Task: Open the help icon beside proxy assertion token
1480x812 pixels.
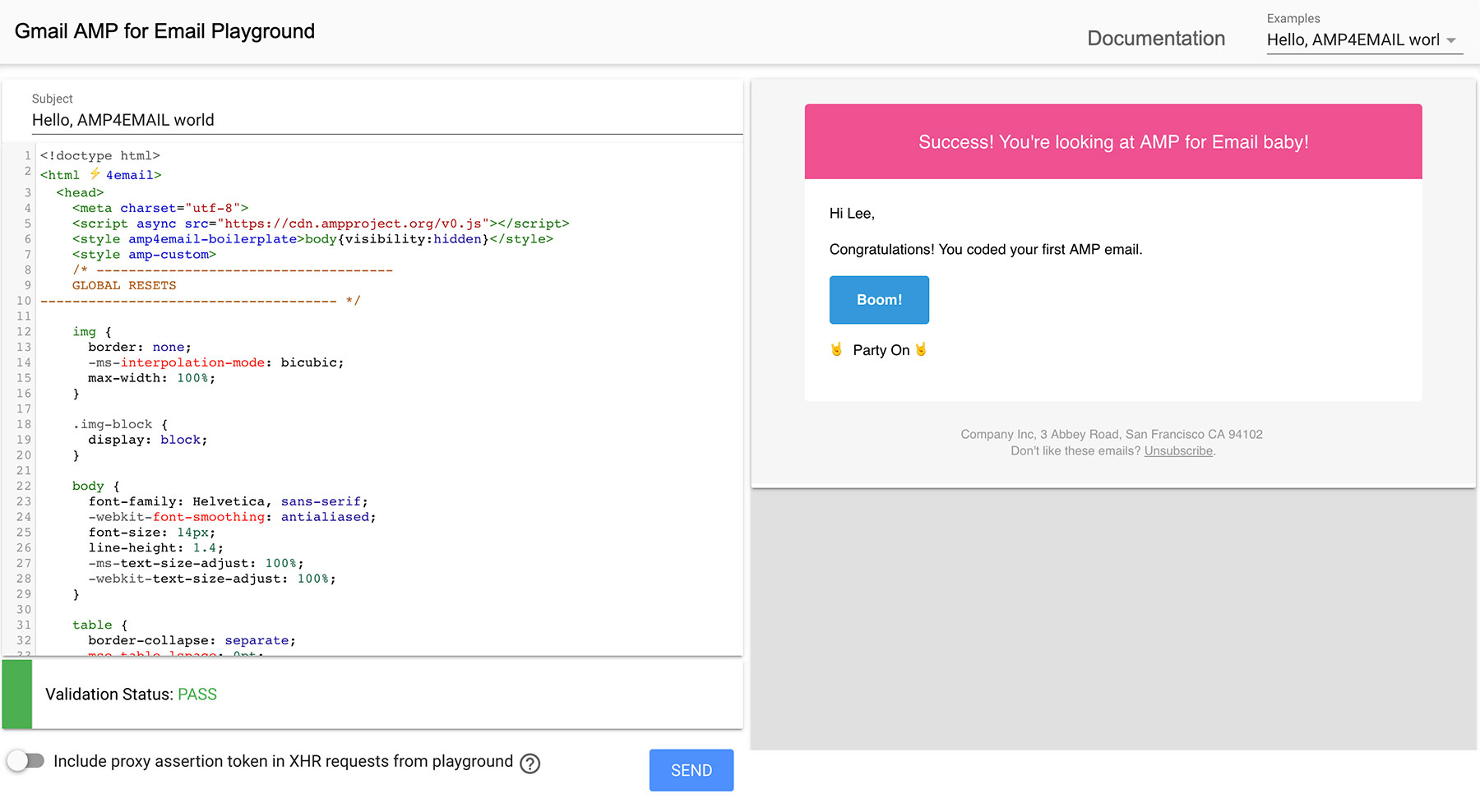Action: pyautogui.click(x=530, y=764)
